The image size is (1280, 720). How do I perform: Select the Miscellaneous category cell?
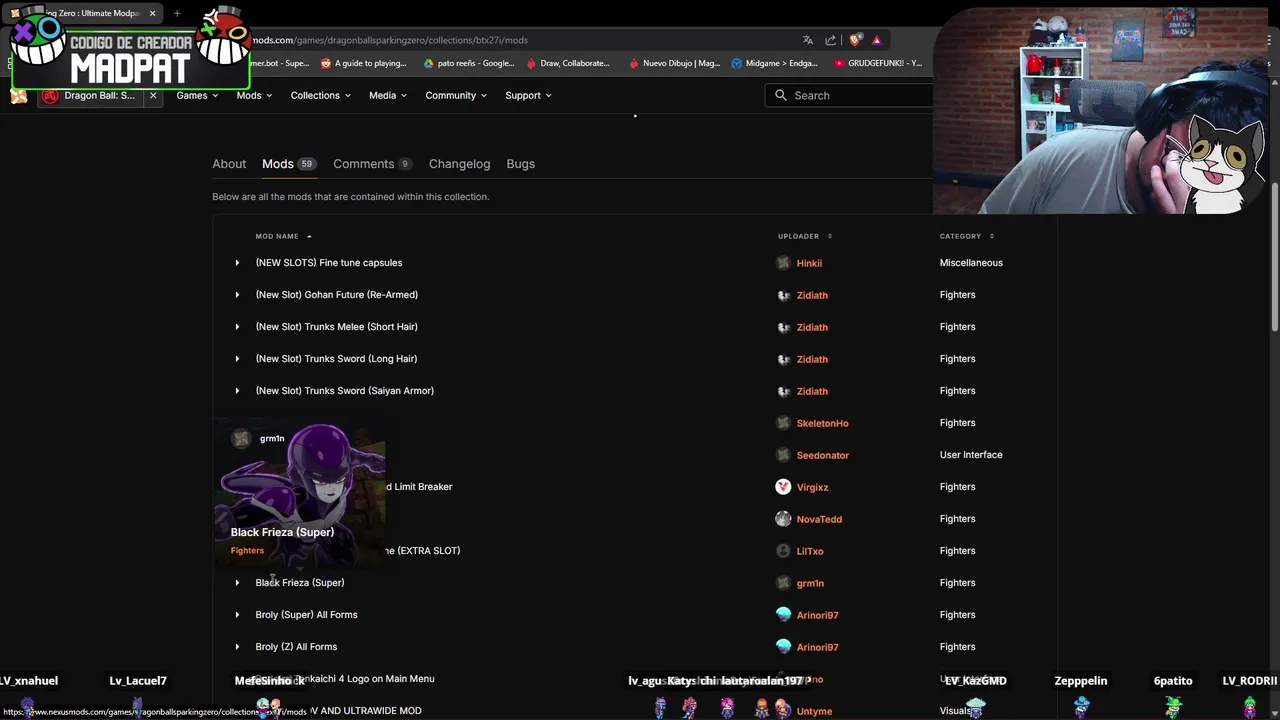(x=971, y=263)
